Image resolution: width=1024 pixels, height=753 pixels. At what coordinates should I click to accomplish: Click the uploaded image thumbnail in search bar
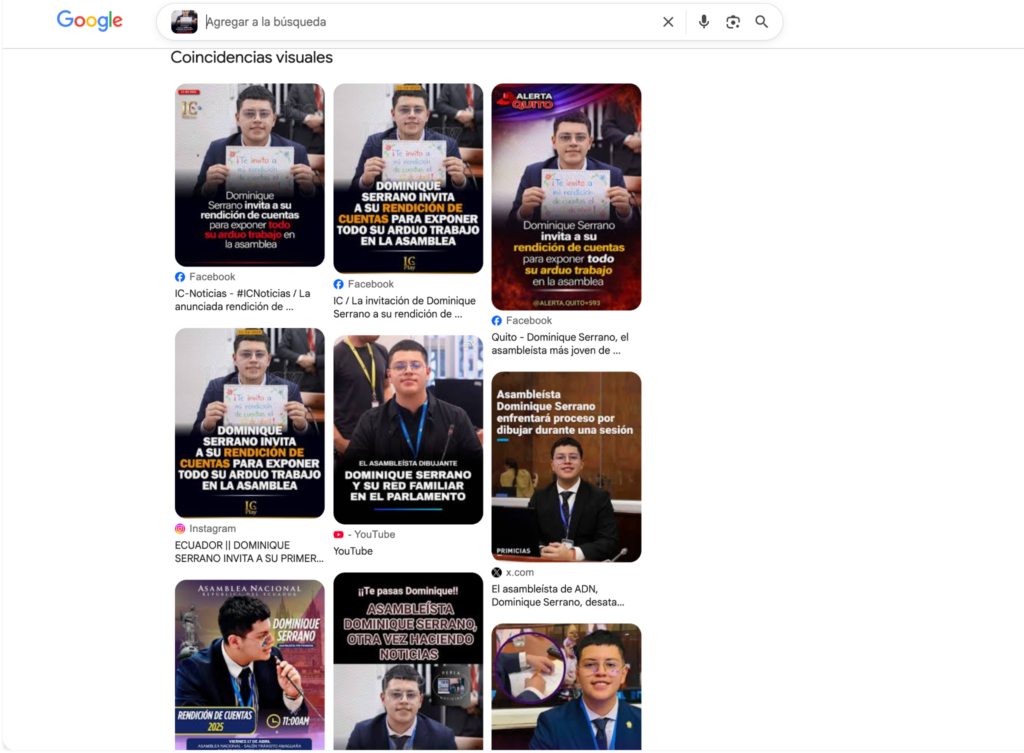point(184,22)
